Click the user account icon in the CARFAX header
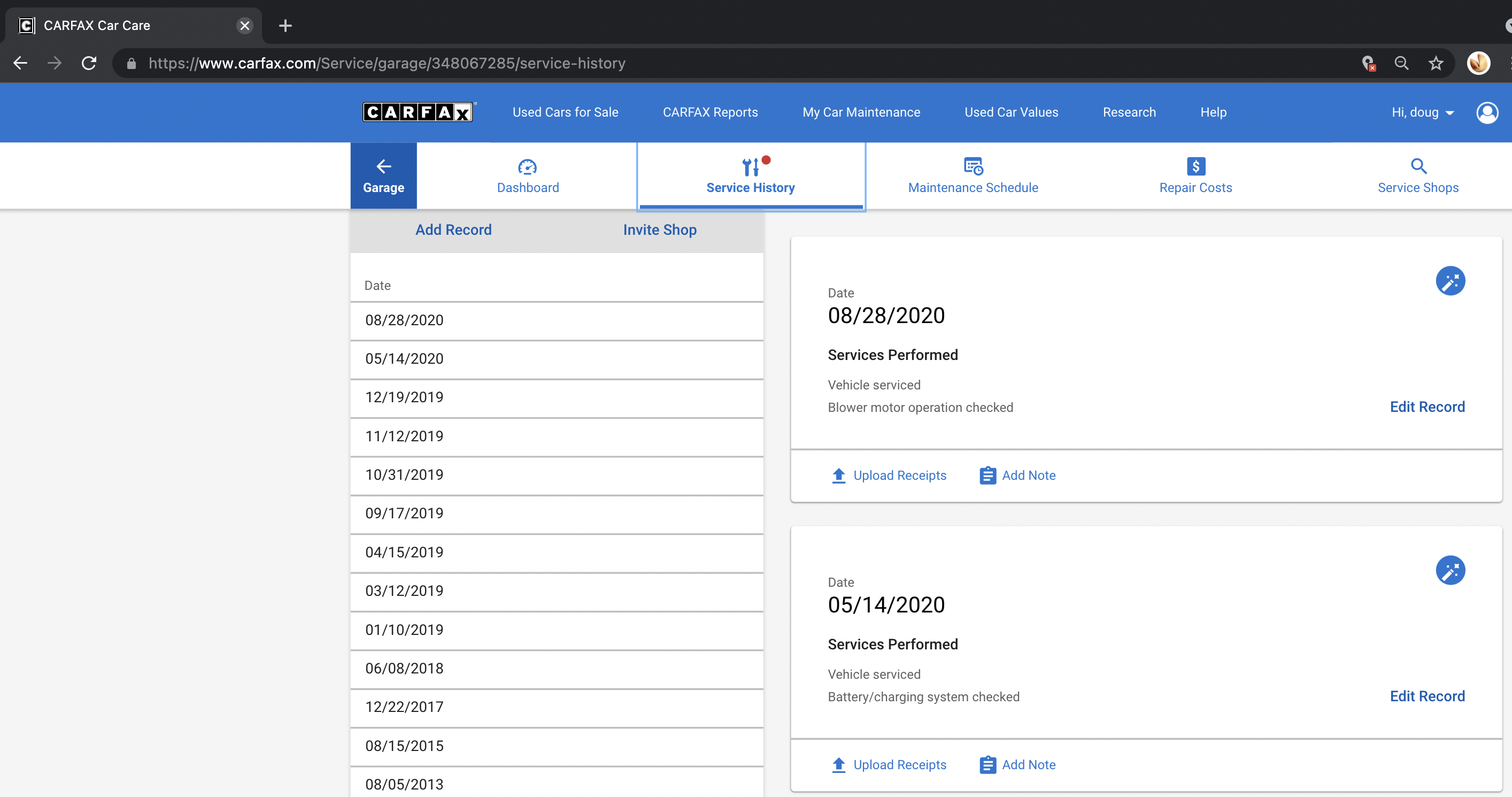1512x797 pixels. (1487, 112)
